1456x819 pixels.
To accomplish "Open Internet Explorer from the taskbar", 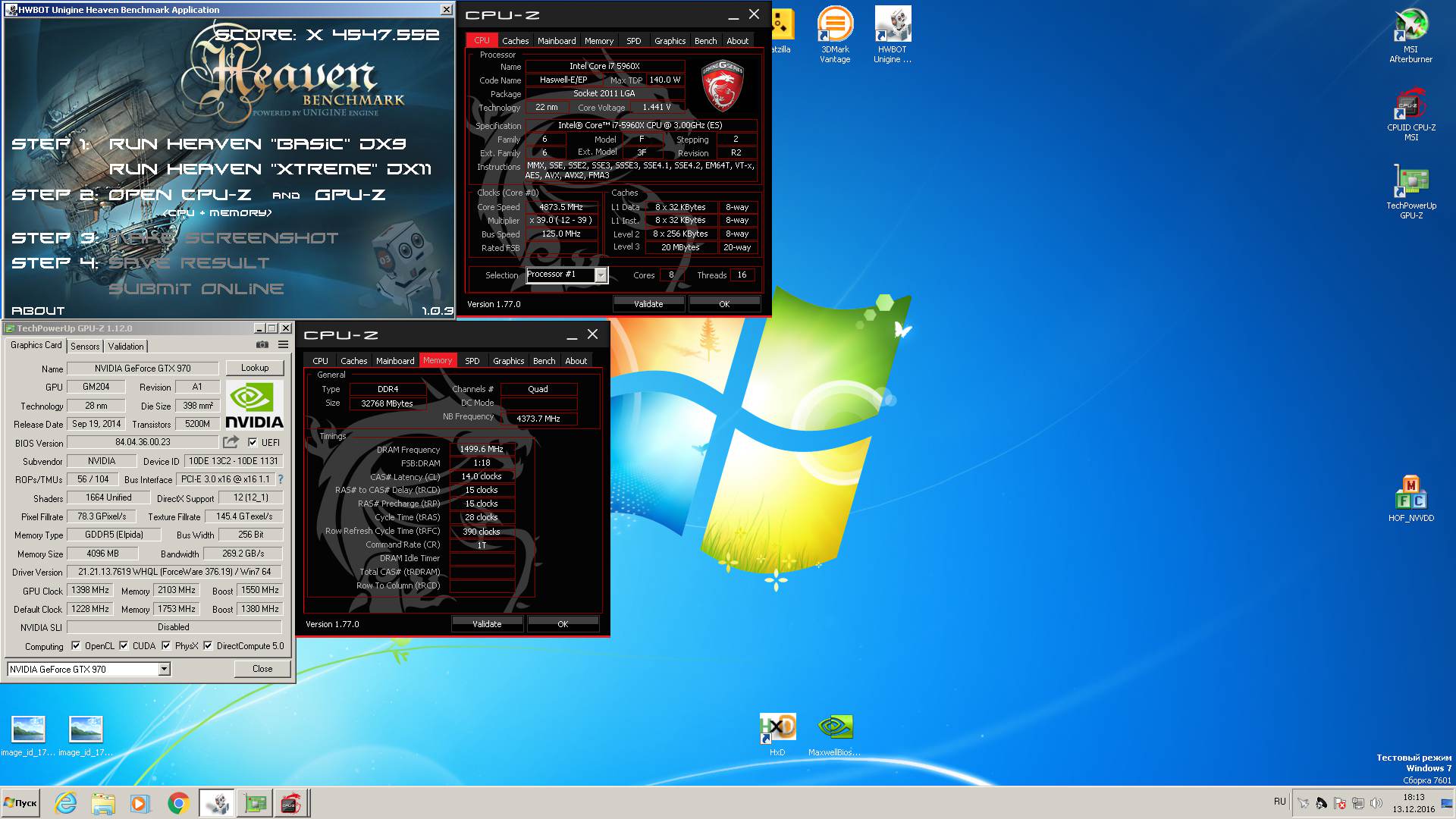I will point(66,803).
